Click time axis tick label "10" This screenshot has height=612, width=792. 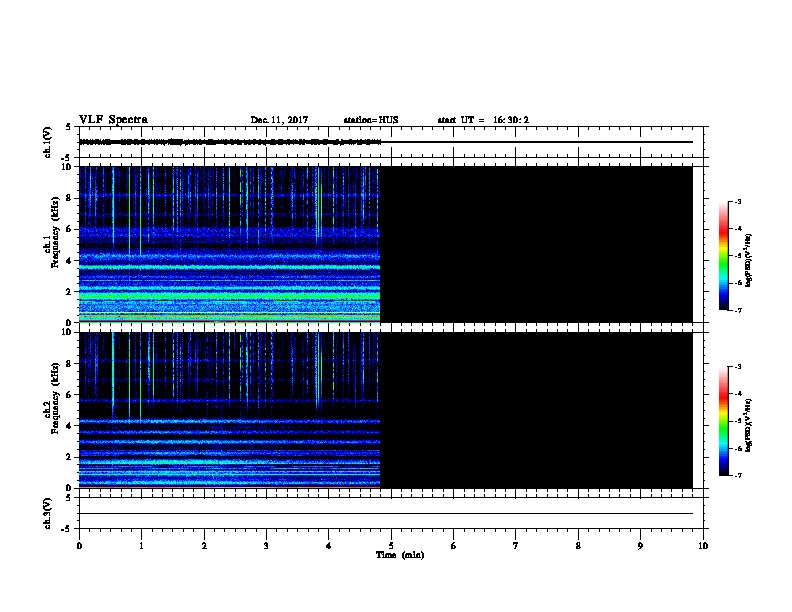point(703,546)
